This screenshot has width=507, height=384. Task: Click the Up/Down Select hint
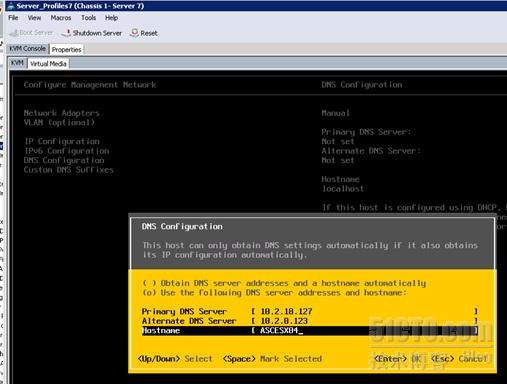[x=175, y=359]
